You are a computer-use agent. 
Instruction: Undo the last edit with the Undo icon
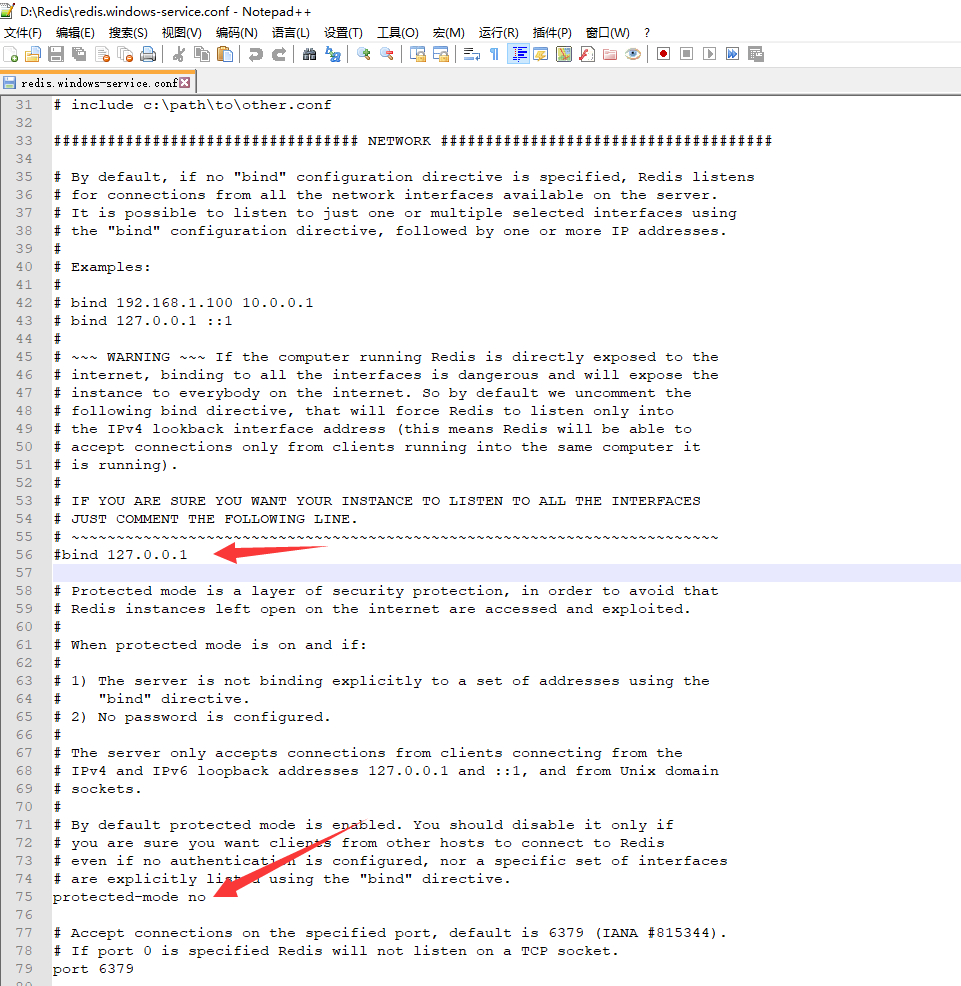[x=255, y=55]
